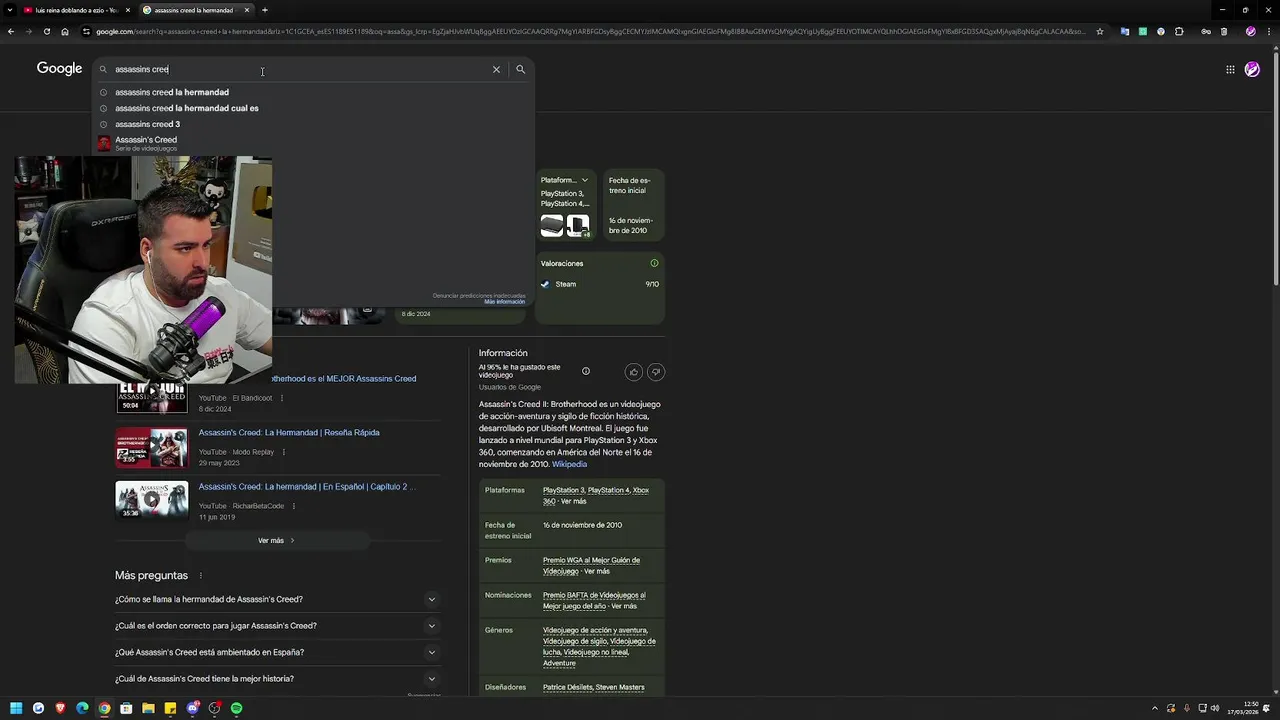
Task: Open the tab search dropdown arrow
Action: [11, 10]
